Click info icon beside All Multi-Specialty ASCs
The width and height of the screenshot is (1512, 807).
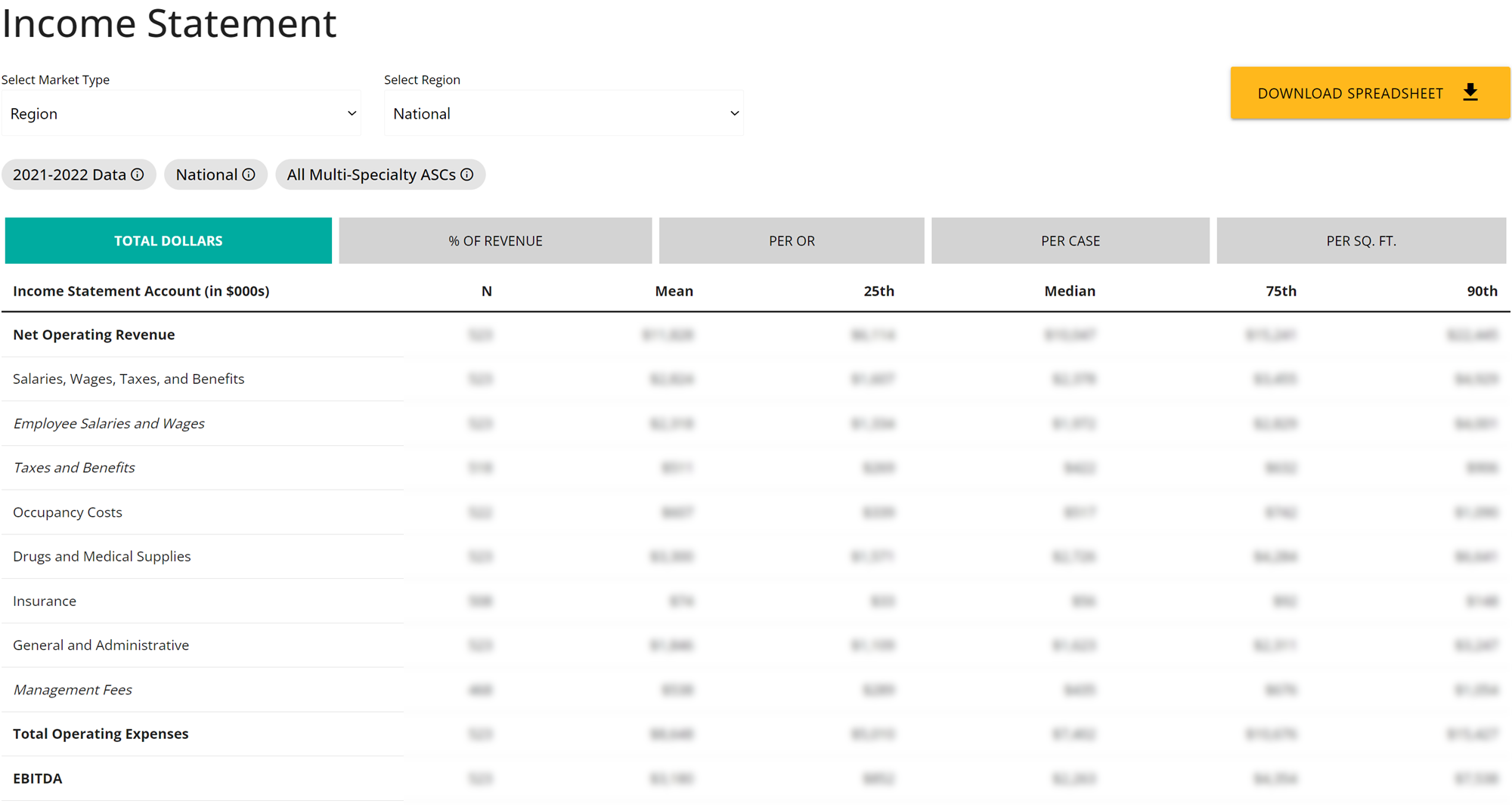[467, 175]
